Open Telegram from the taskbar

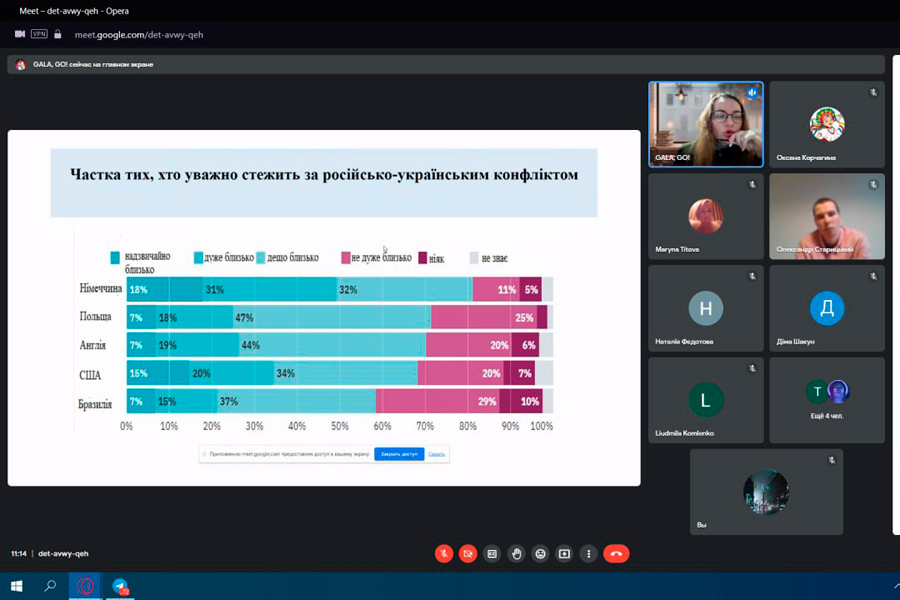click(120, 586)
